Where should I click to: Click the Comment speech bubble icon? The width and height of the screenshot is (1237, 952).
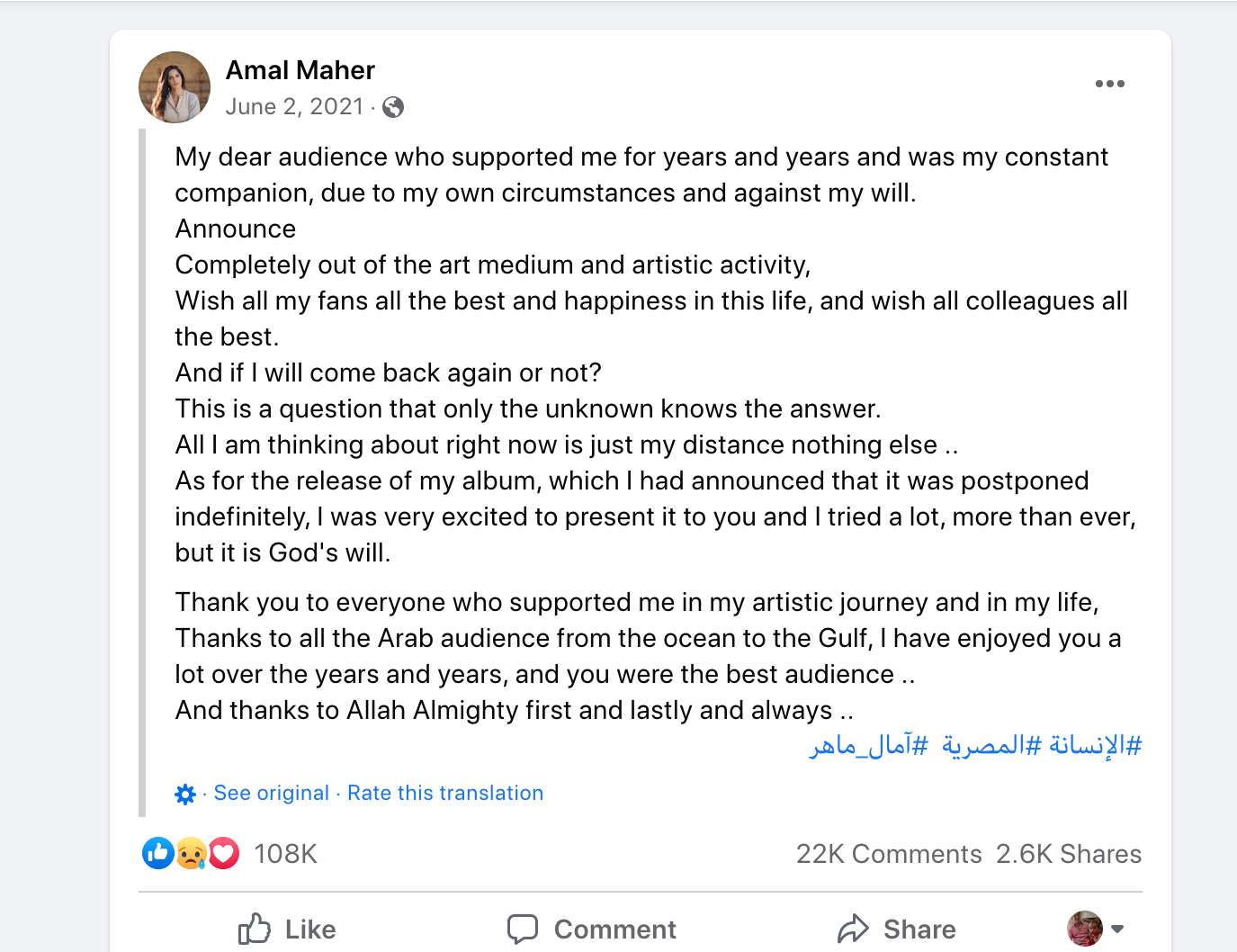(x=523, y=929)
